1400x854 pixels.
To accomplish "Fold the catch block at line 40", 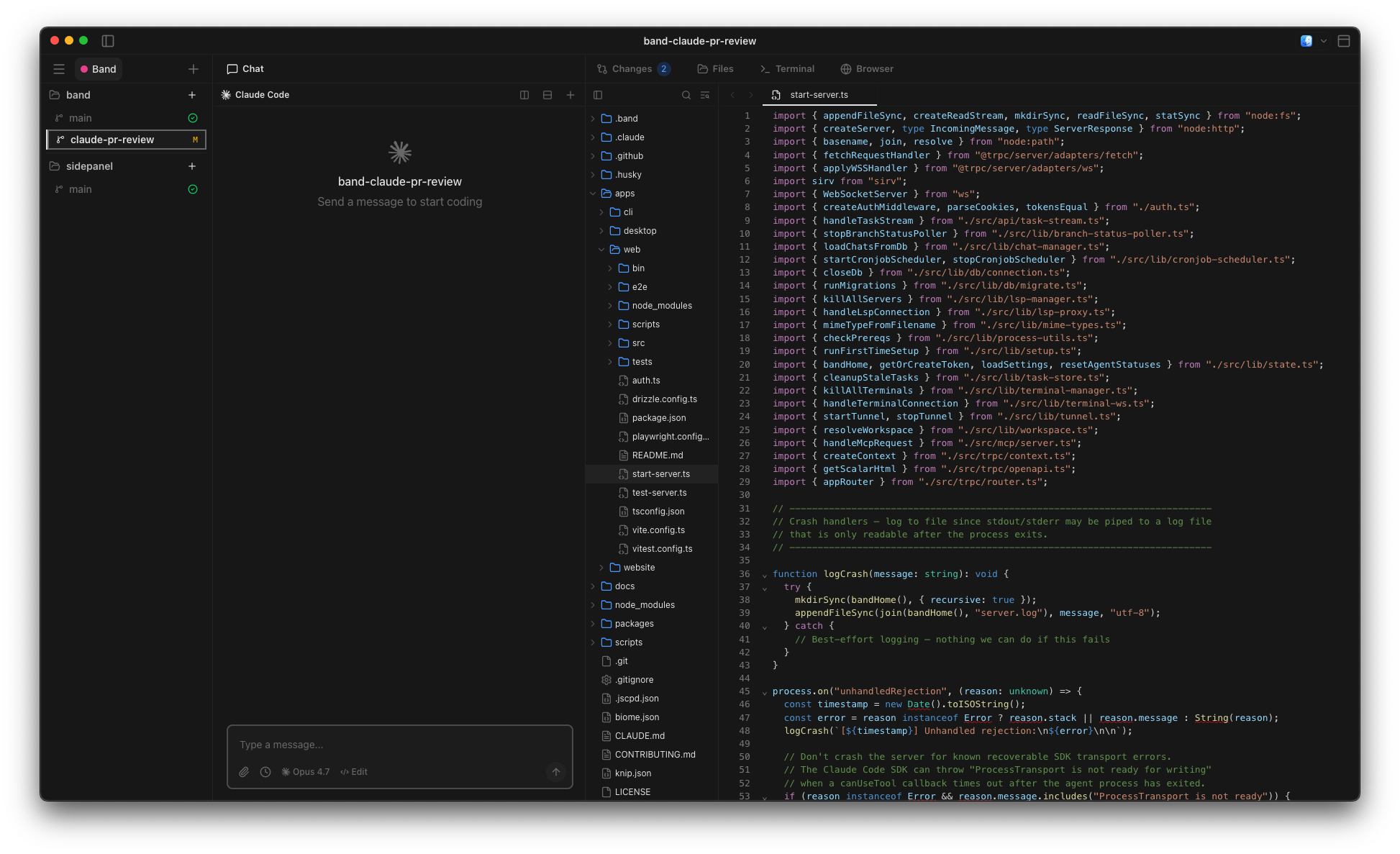I will pos(765,627).
